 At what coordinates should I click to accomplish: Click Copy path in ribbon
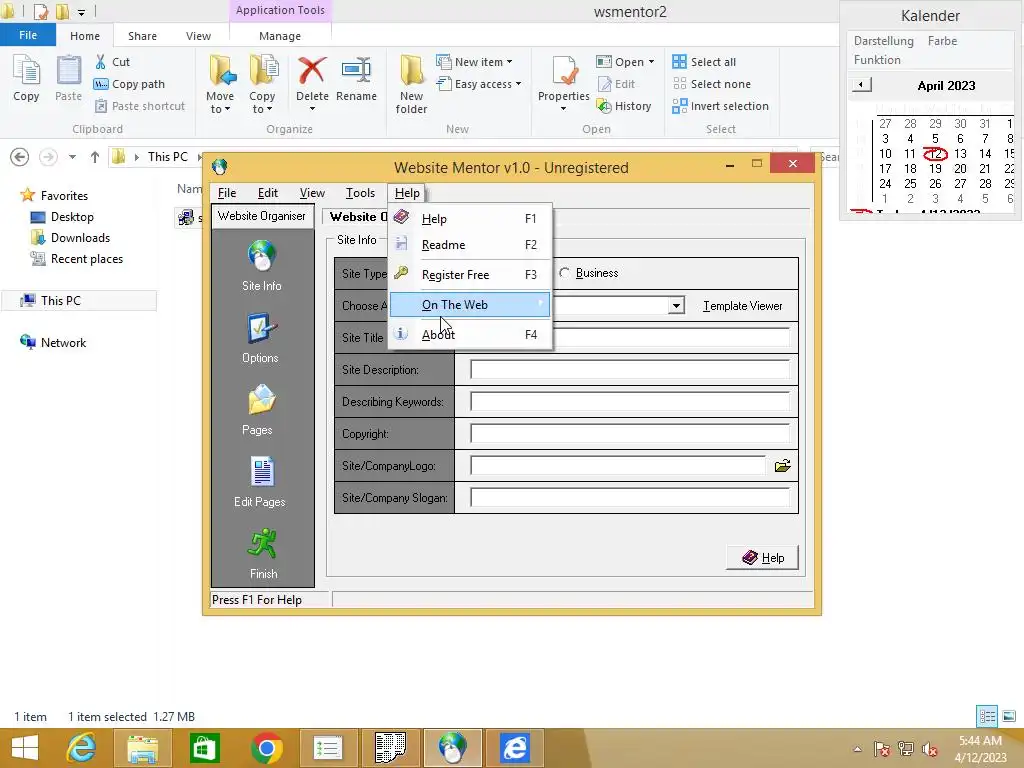click(x=129, y=84)
